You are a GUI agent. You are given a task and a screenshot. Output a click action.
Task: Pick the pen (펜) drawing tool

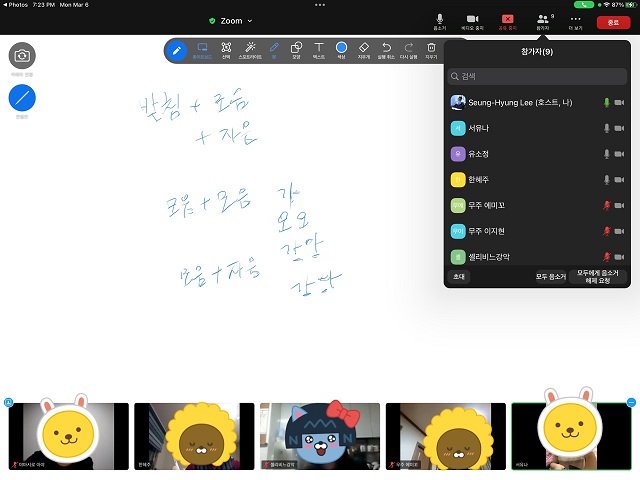click(274, 51)
